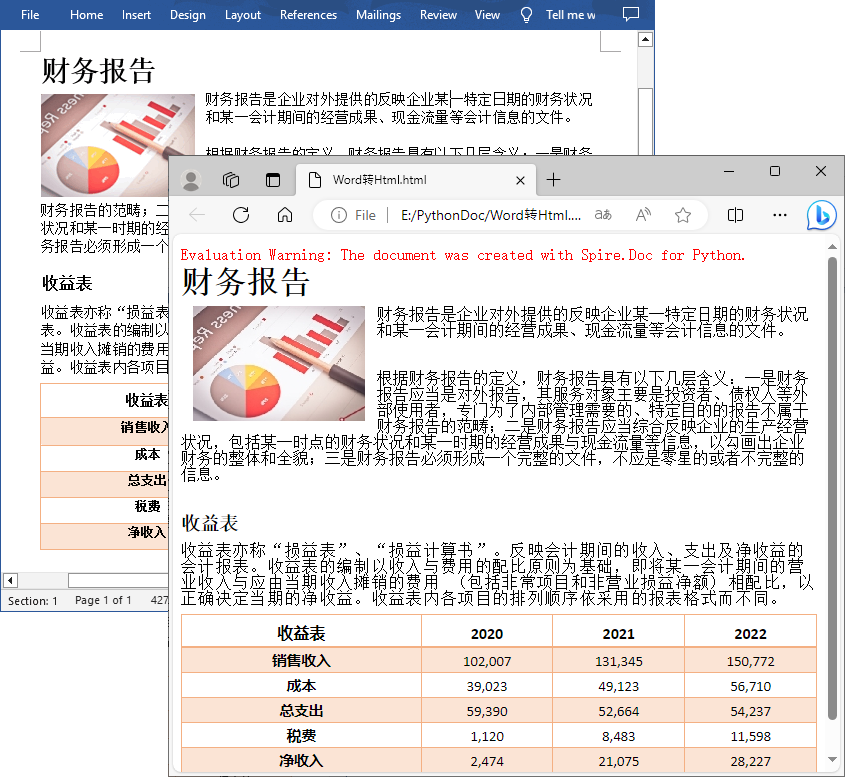Click the Edge back arrow button
846x778 pixels.
[197, 215]
